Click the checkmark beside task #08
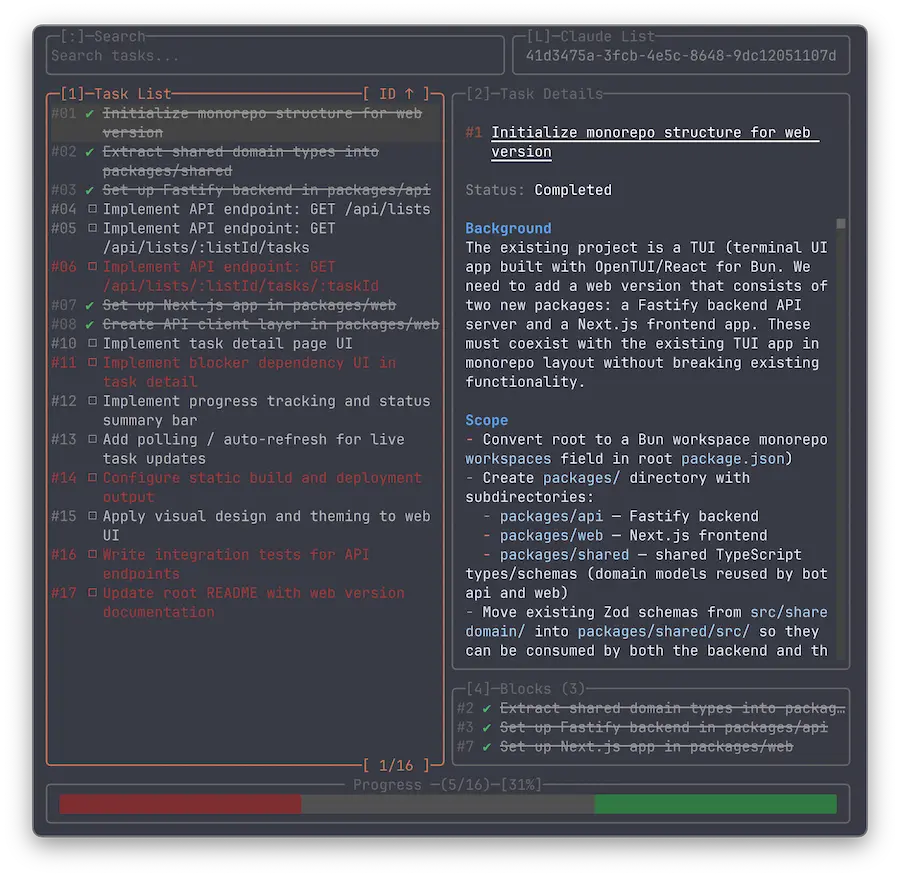The width and height of the screenshot is (900, 877). pos(91,324)
